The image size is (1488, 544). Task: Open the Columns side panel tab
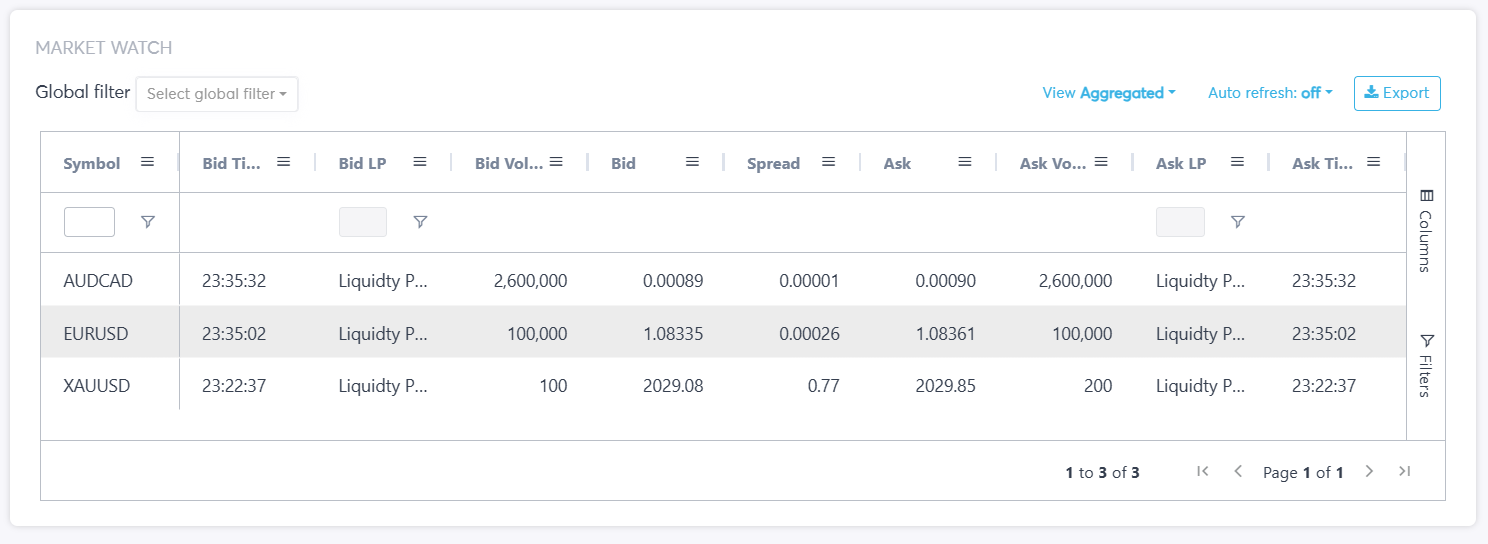tap(1426, 230)
